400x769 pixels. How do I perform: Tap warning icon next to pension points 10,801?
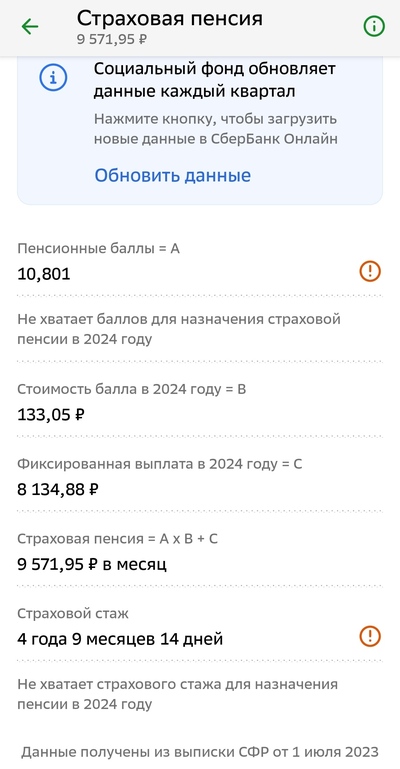370,271
